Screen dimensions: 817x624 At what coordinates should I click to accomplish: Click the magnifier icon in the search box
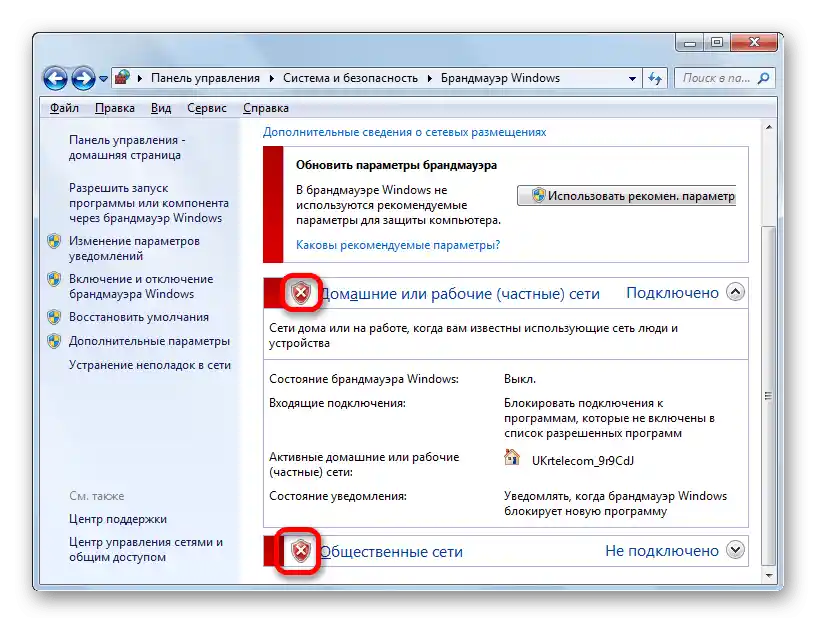click(x=763, y=78)
